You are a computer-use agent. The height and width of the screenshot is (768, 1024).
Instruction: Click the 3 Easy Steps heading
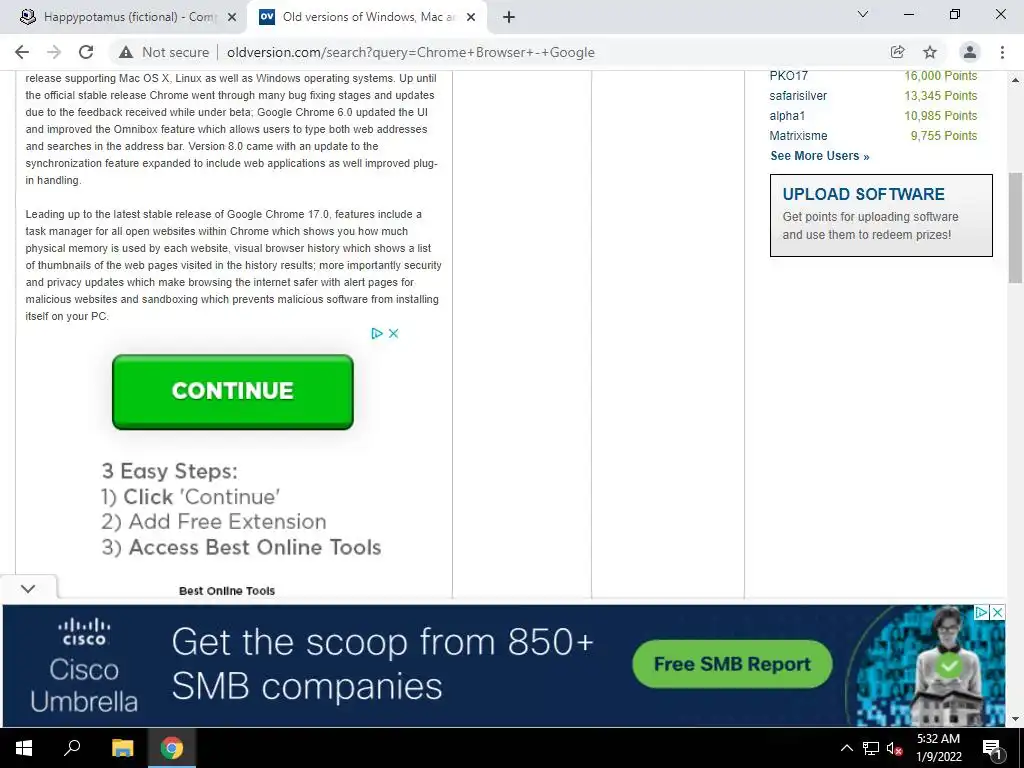pyautogui.click(x=169, y=471)
